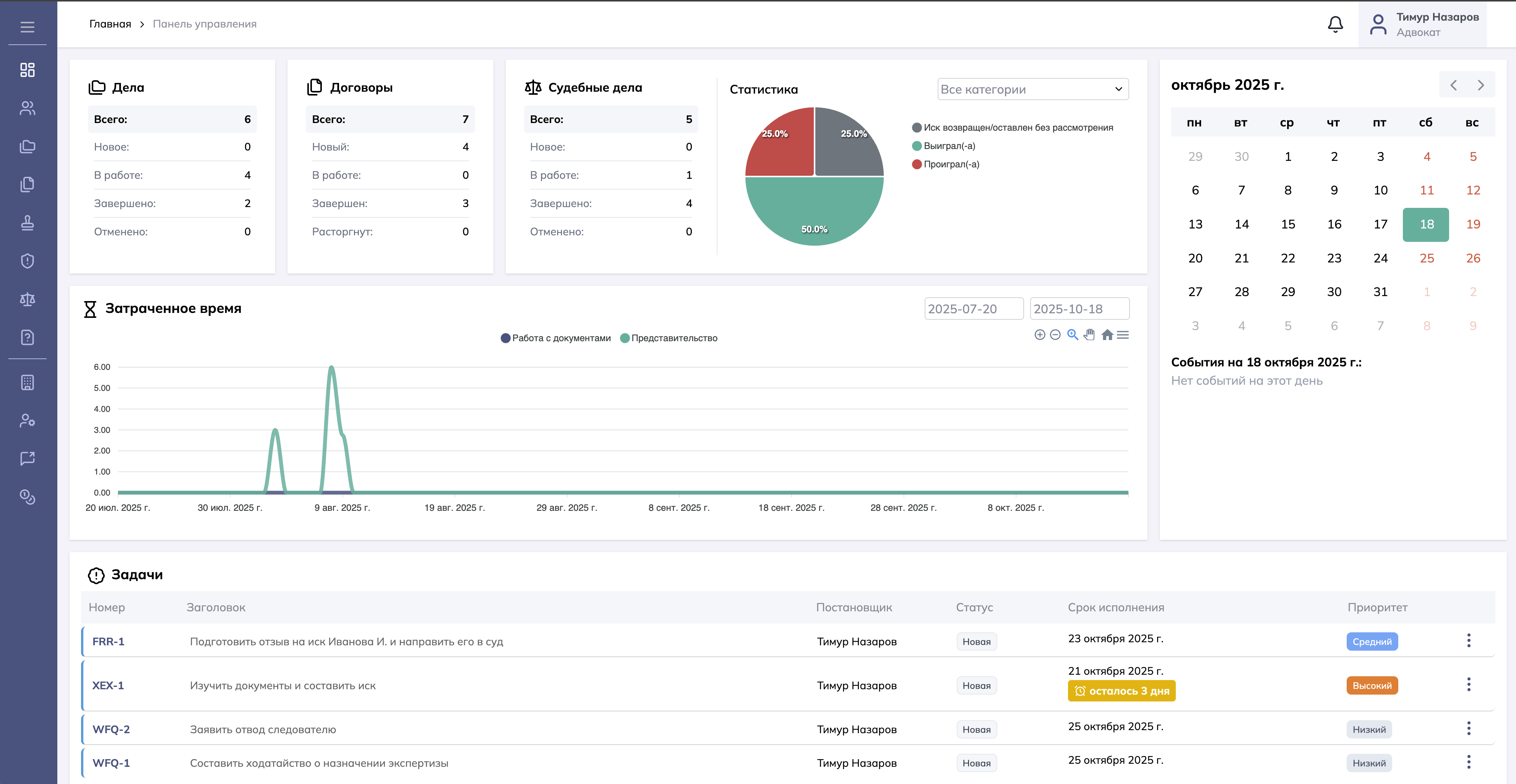This screenshot has height=784, width=1516.
Task: Click the dashboard grid sidebar icon
Action: coord(27,70)
